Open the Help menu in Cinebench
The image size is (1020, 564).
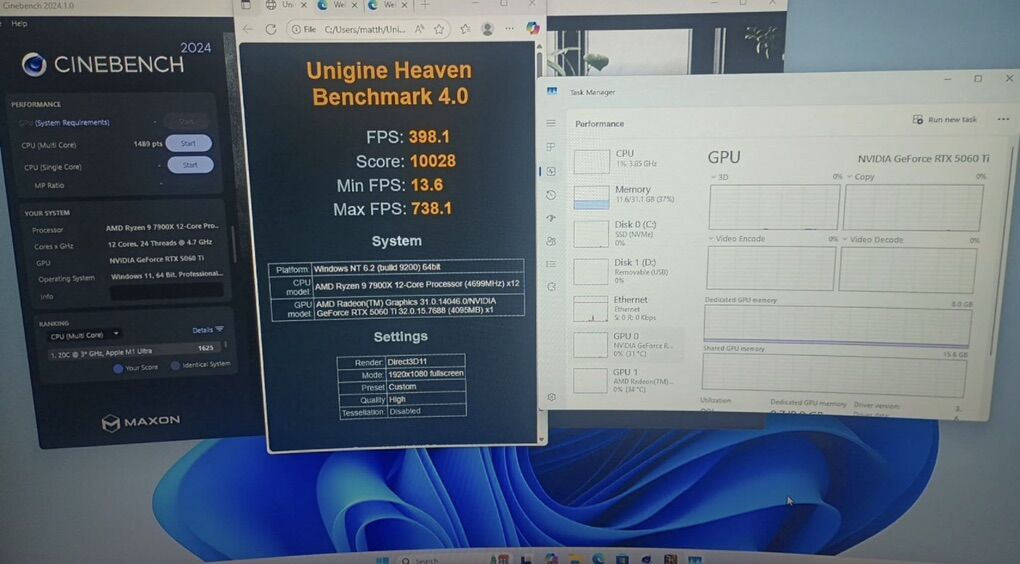tap(19, 23)
